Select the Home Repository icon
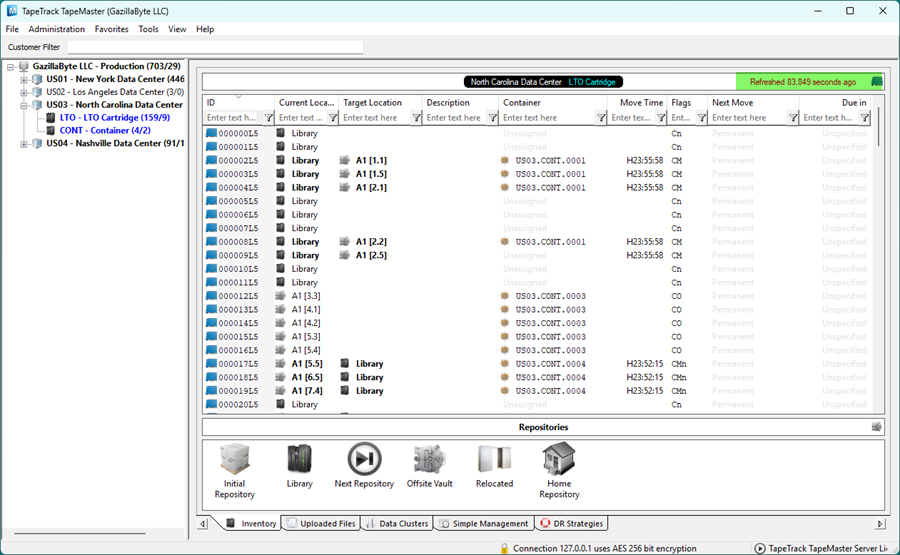The image size is (900, 555). coord(559,459)
